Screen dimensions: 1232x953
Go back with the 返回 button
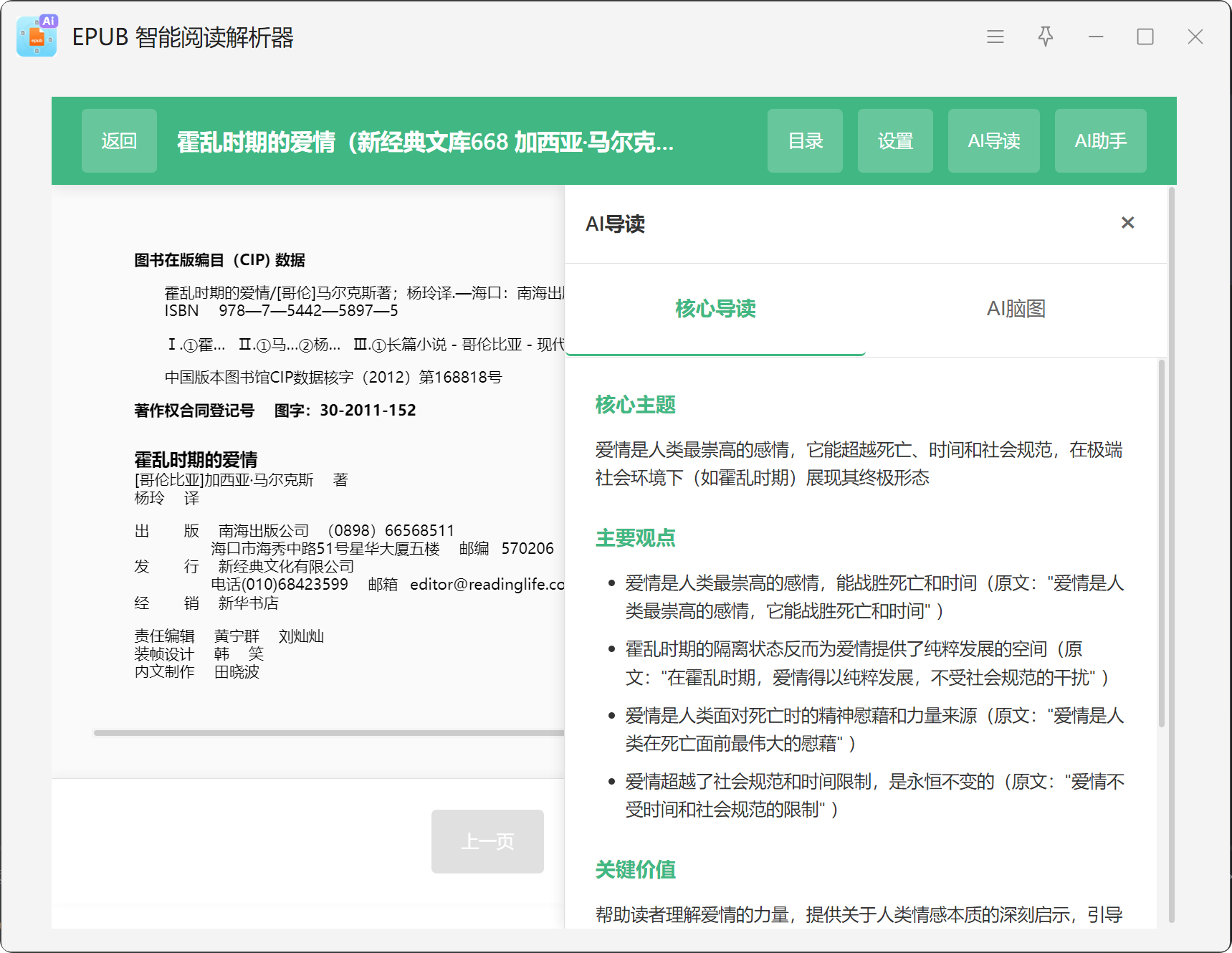coord(119,141)
